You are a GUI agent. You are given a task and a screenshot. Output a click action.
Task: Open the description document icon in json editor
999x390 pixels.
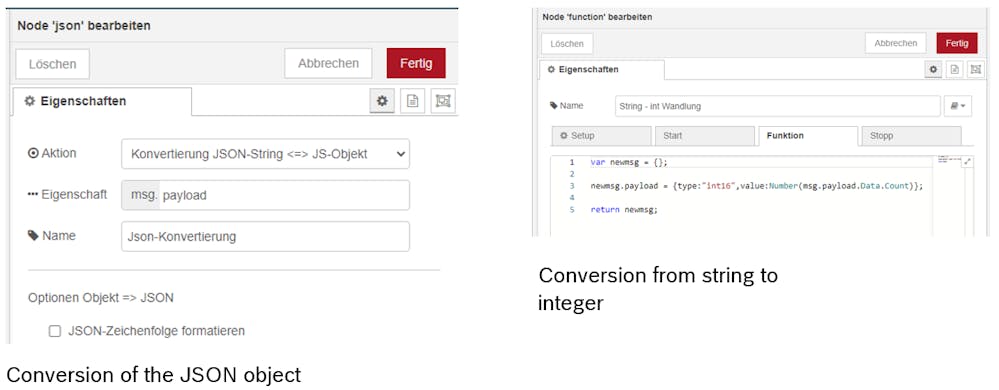pos(413,101)
